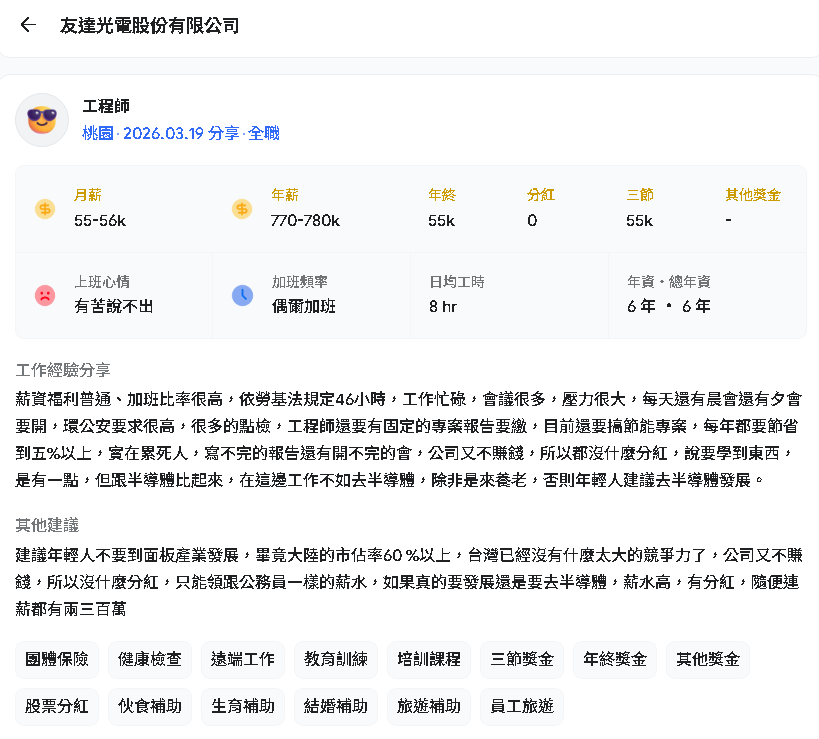Select the 員工旅遊 benefit tag
The width and height of the screenshot is (819, 739).
(522, 707)
